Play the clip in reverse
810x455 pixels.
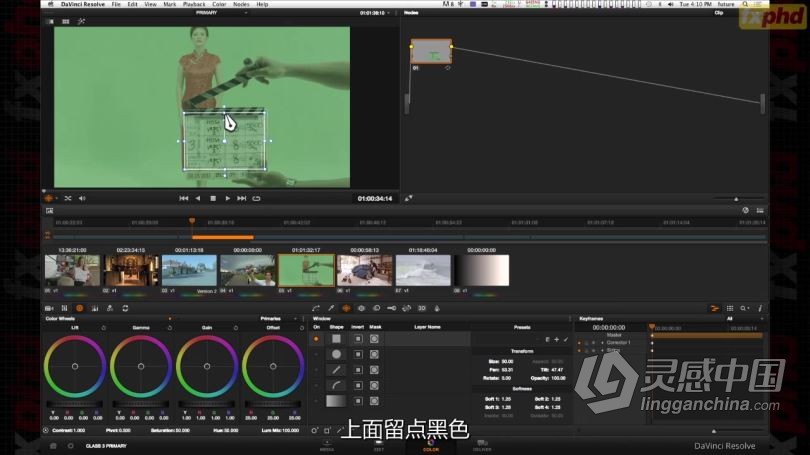pyautogui.click(x=198, y=198)
